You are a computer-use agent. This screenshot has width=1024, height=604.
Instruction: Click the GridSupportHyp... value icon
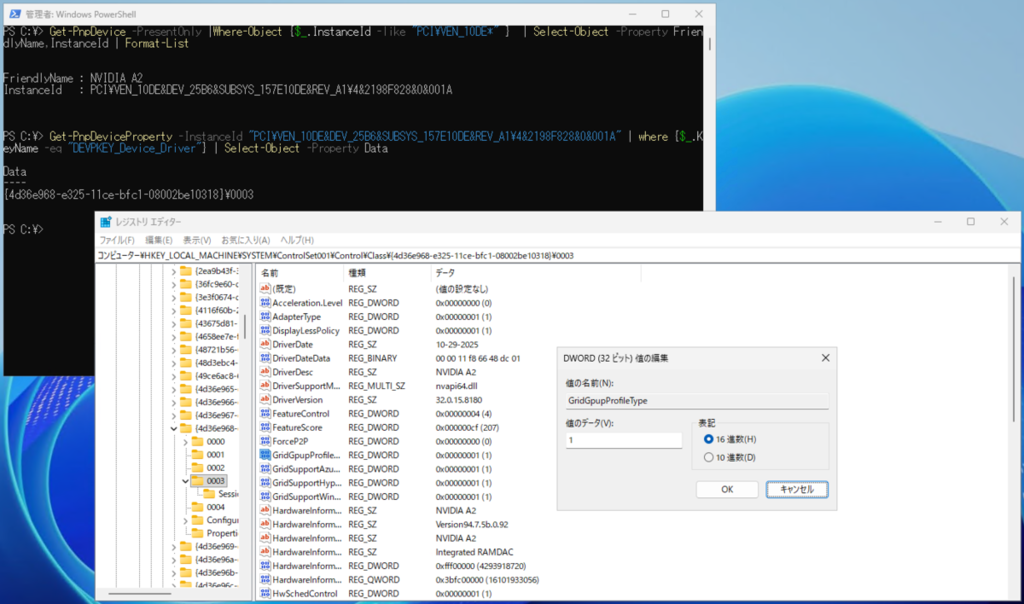point(265,483)
